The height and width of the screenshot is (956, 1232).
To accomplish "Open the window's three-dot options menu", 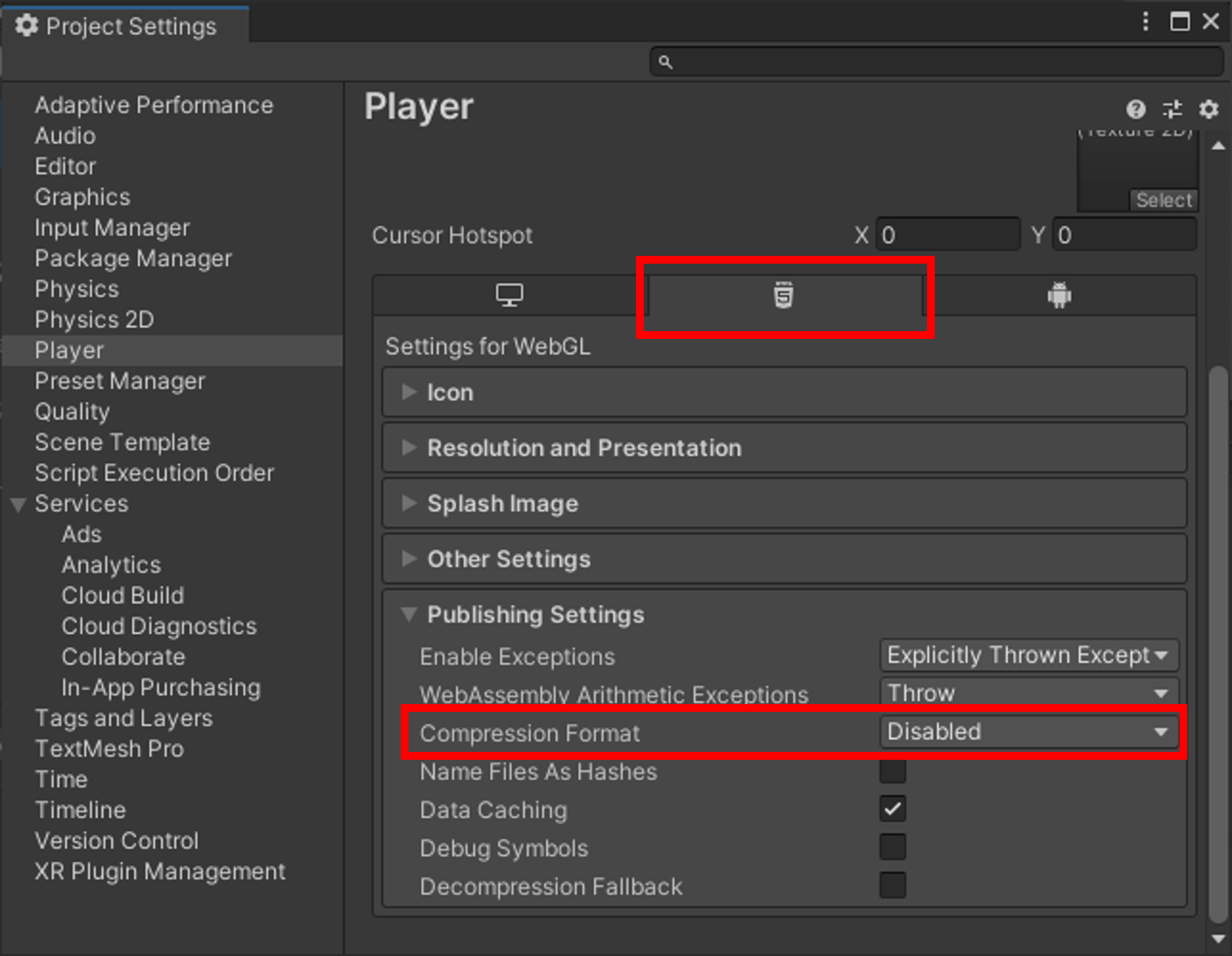I will pos(1145,22).
